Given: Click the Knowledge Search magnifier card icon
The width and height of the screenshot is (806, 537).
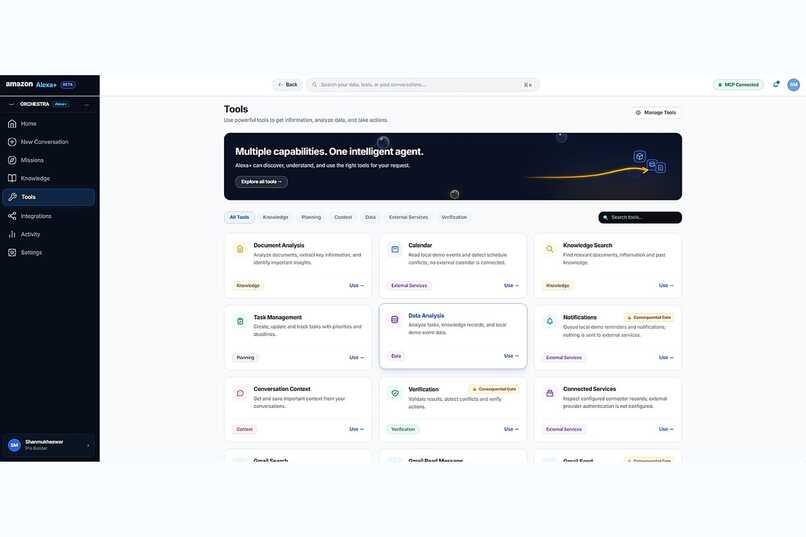Looking at the screenshot, I should point(549,249).
